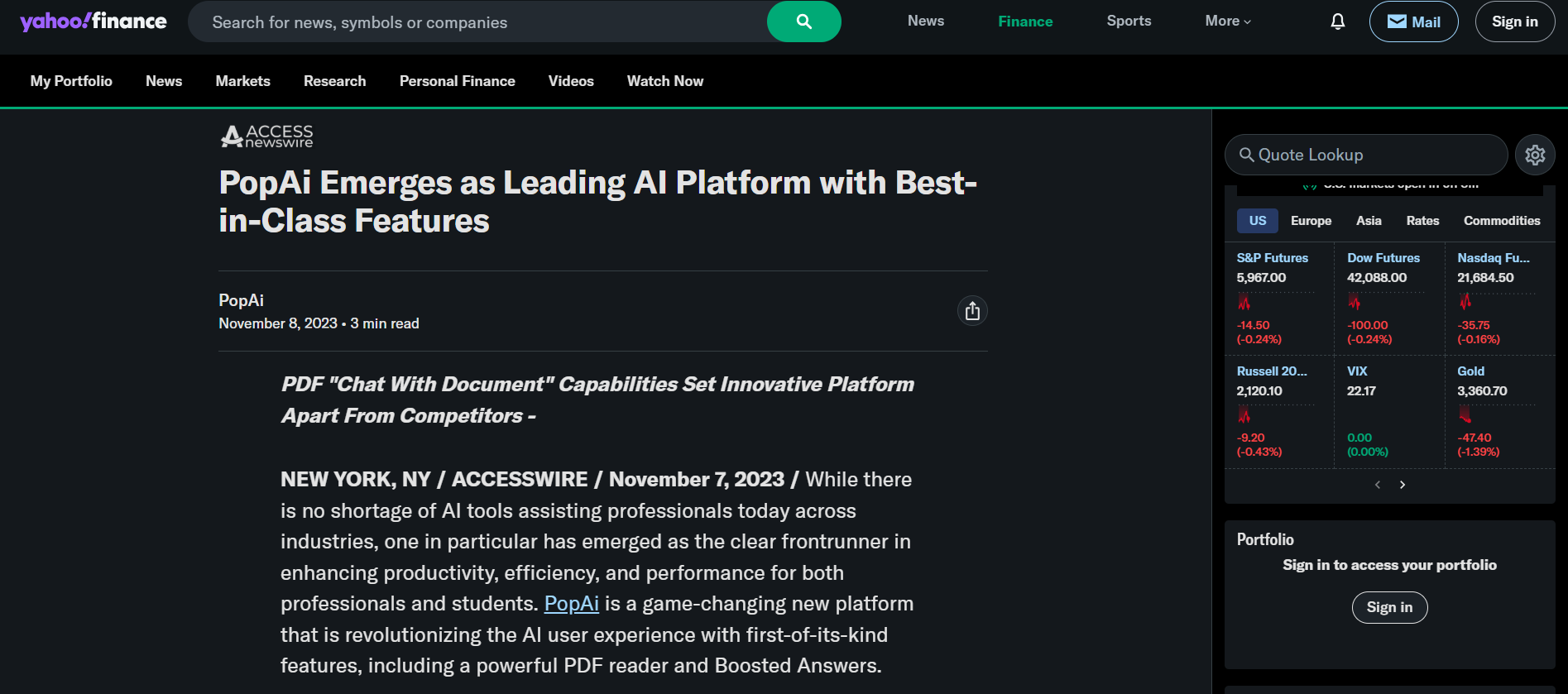
Task: Open the Videos menu
Action: (x=571, y=81)
